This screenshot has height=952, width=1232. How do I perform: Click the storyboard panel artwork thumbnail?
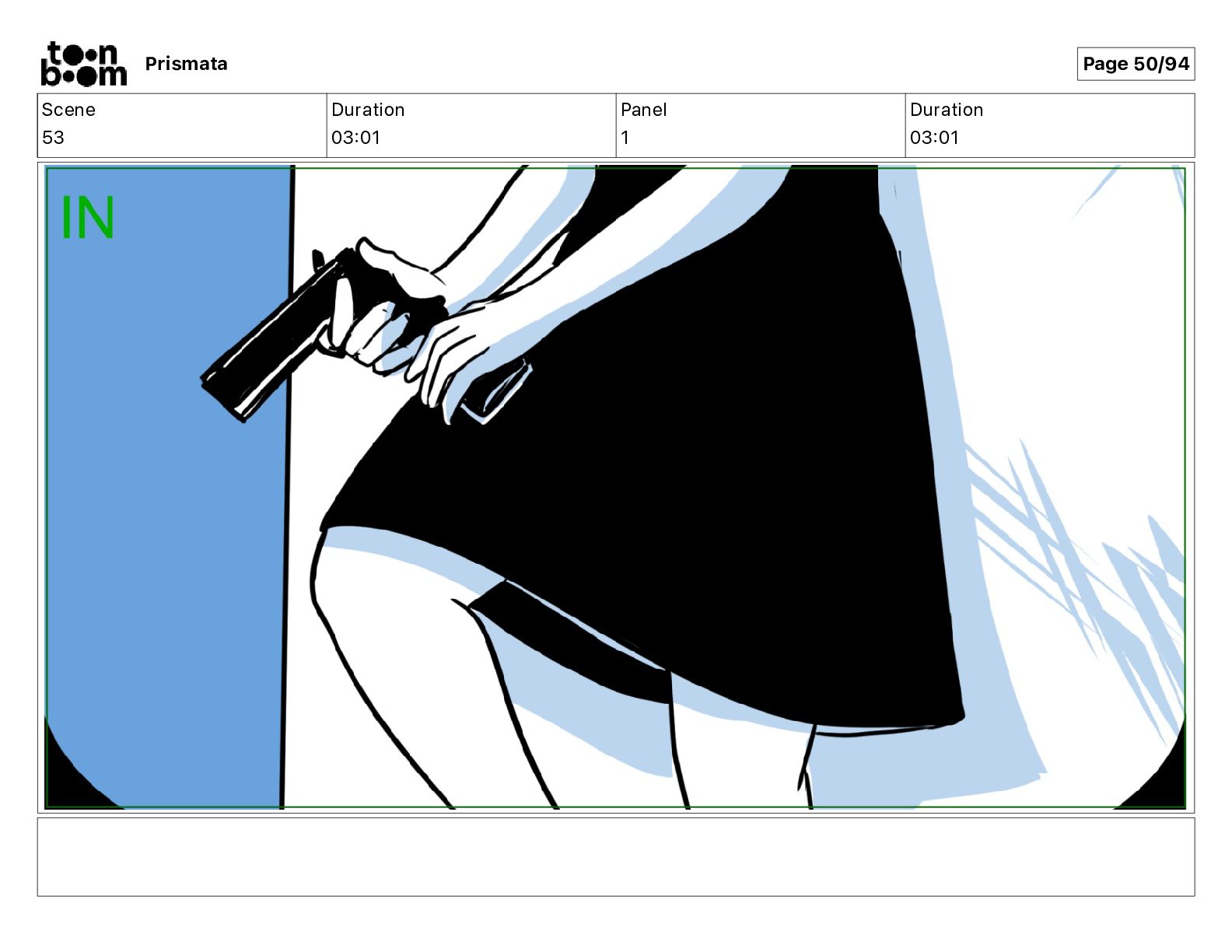[616, 488]
